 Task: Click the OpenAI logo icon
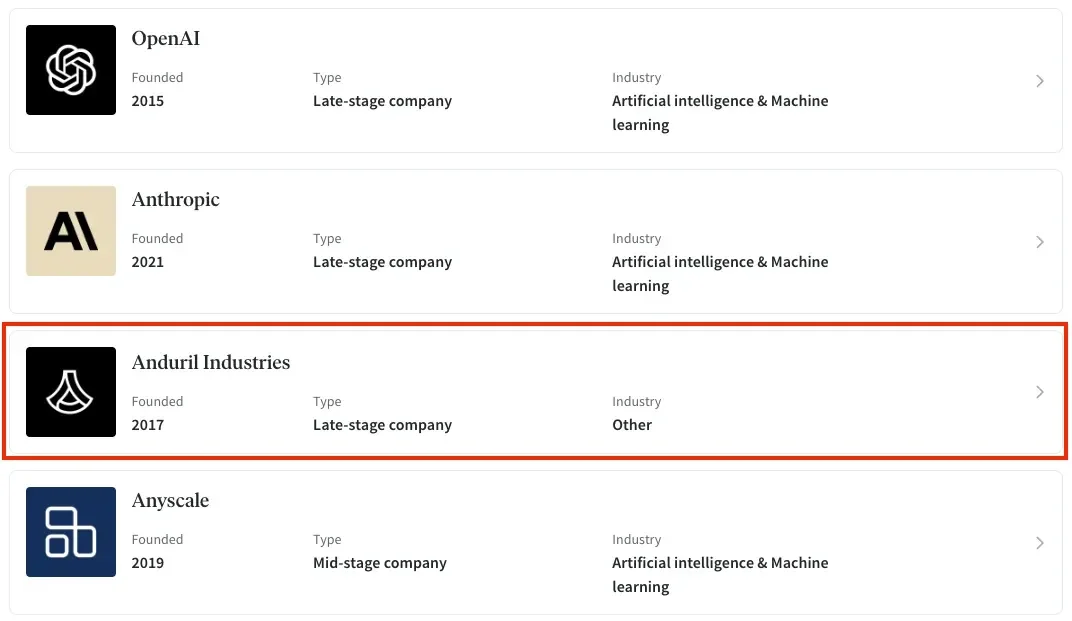[x=71, y=70]
